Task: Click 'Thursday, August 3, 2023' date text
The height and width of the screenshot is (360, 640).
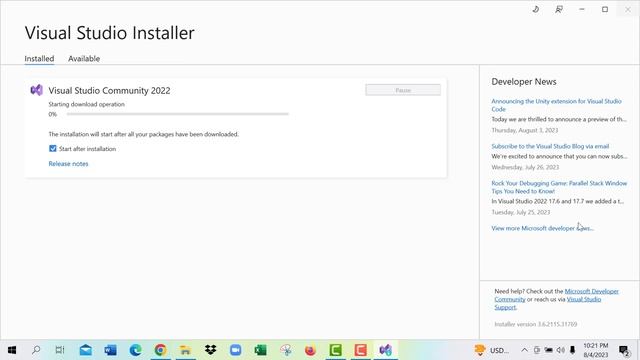Action: [524, 130]
